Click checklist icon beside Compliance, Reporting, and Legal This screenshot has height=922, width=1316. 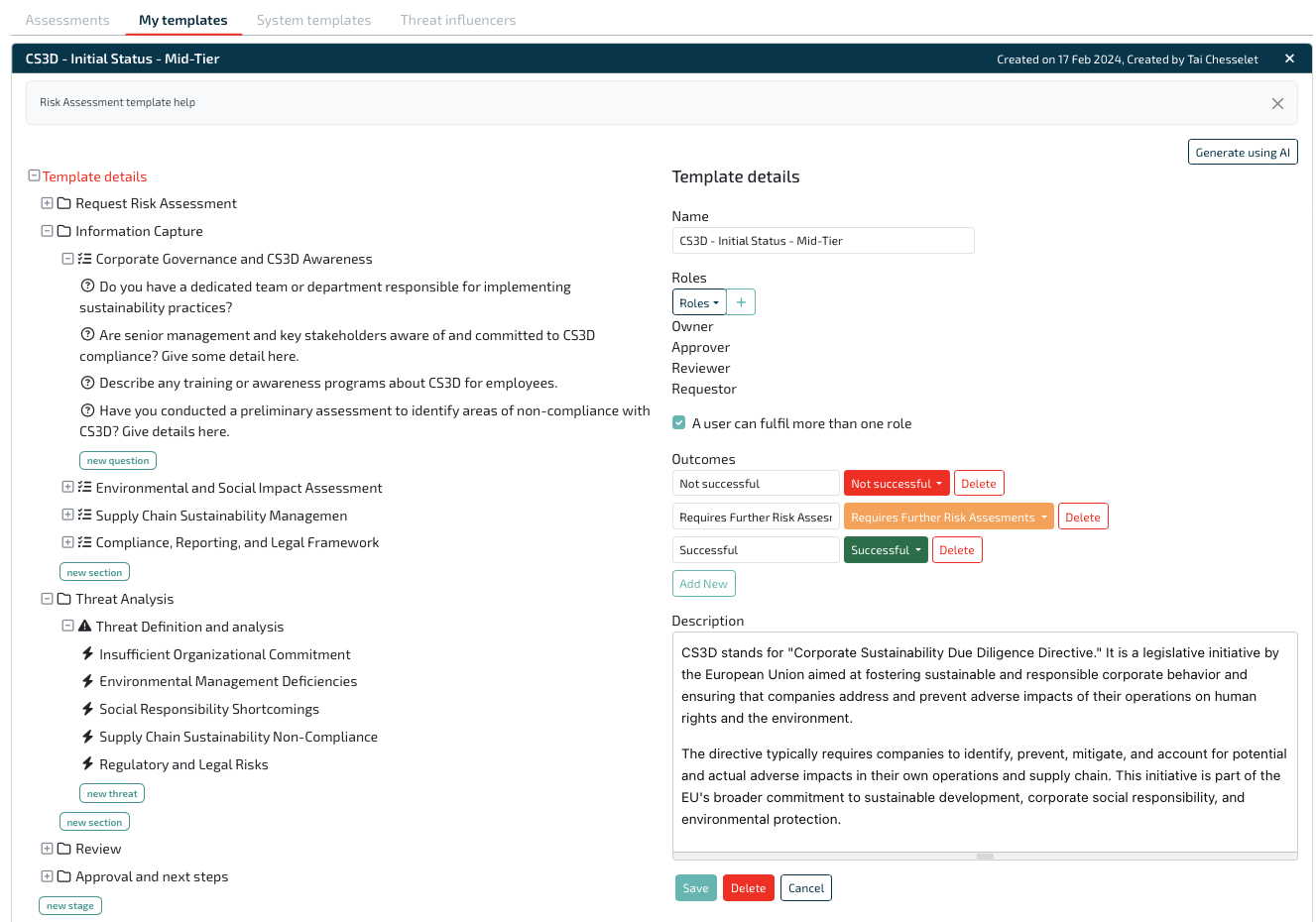click(x=84, y=542)
